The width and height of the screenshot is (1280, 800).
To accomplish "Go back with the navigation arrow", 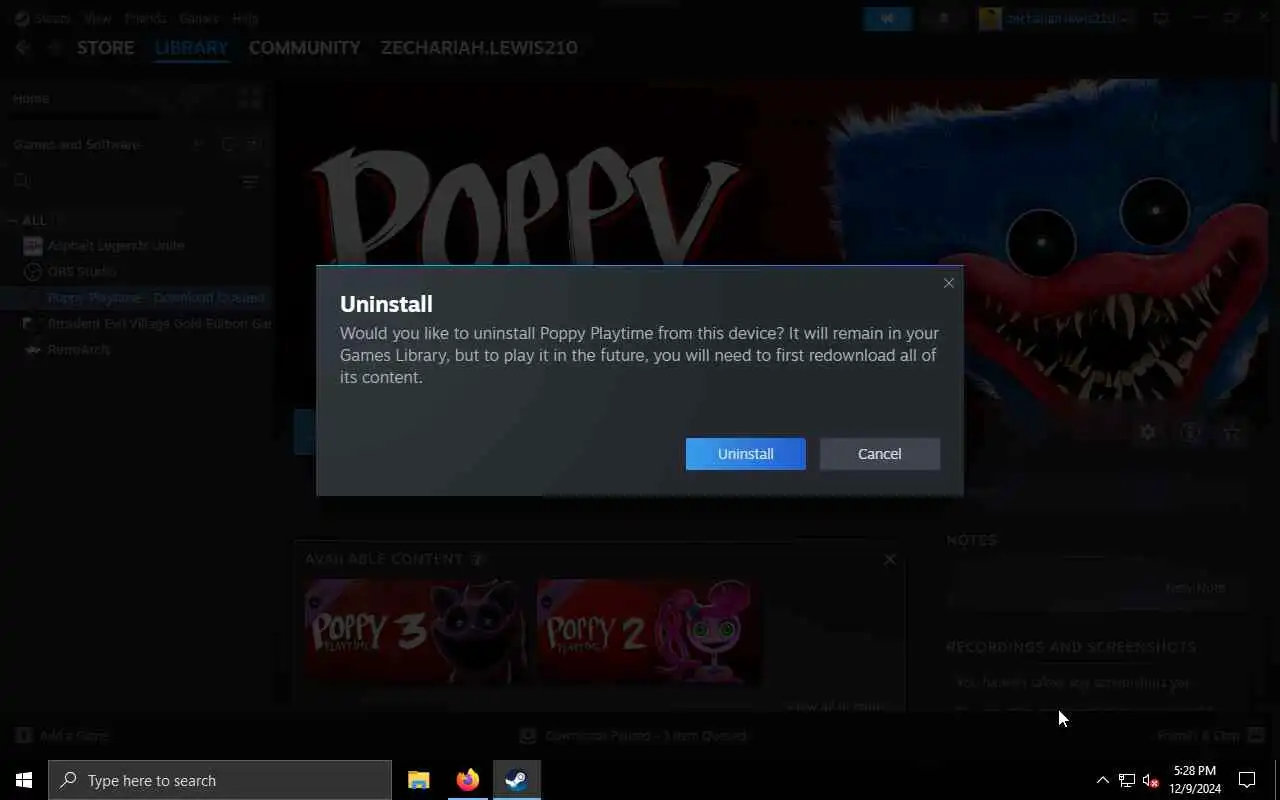I will click(x=23, y=47).
